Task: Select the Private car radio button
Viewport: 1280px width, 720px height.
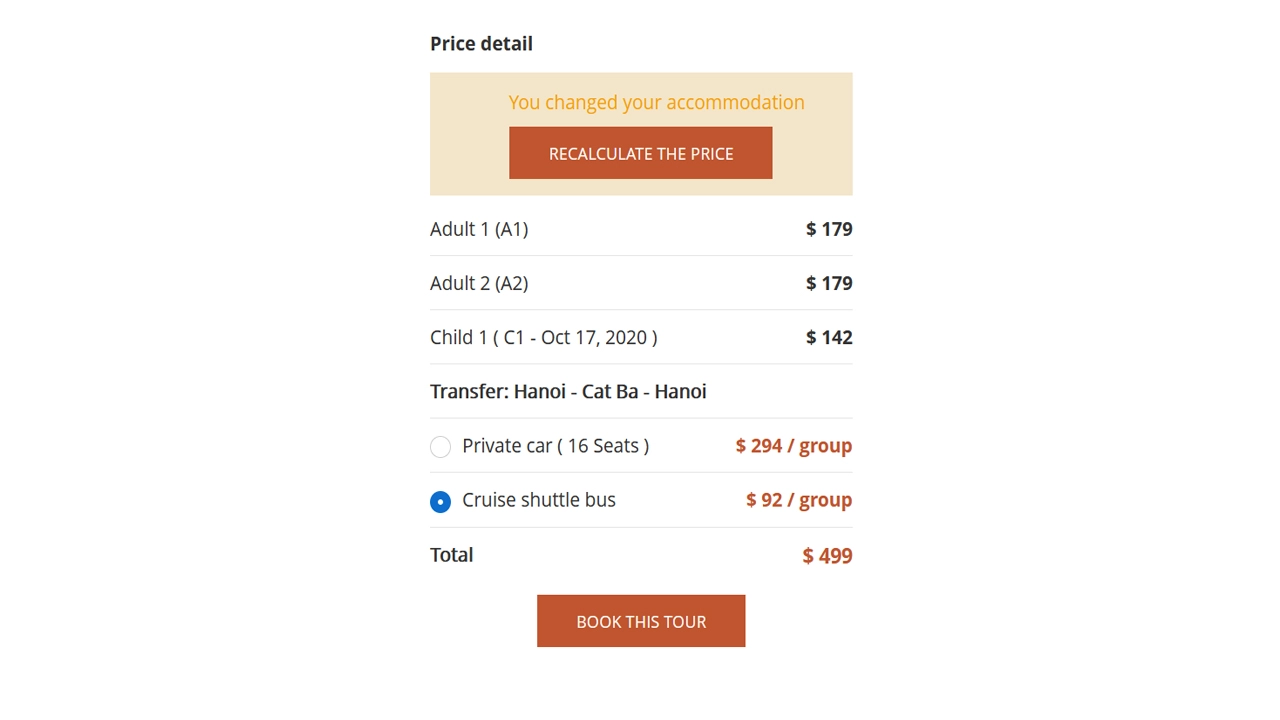Action: [440, 447]
